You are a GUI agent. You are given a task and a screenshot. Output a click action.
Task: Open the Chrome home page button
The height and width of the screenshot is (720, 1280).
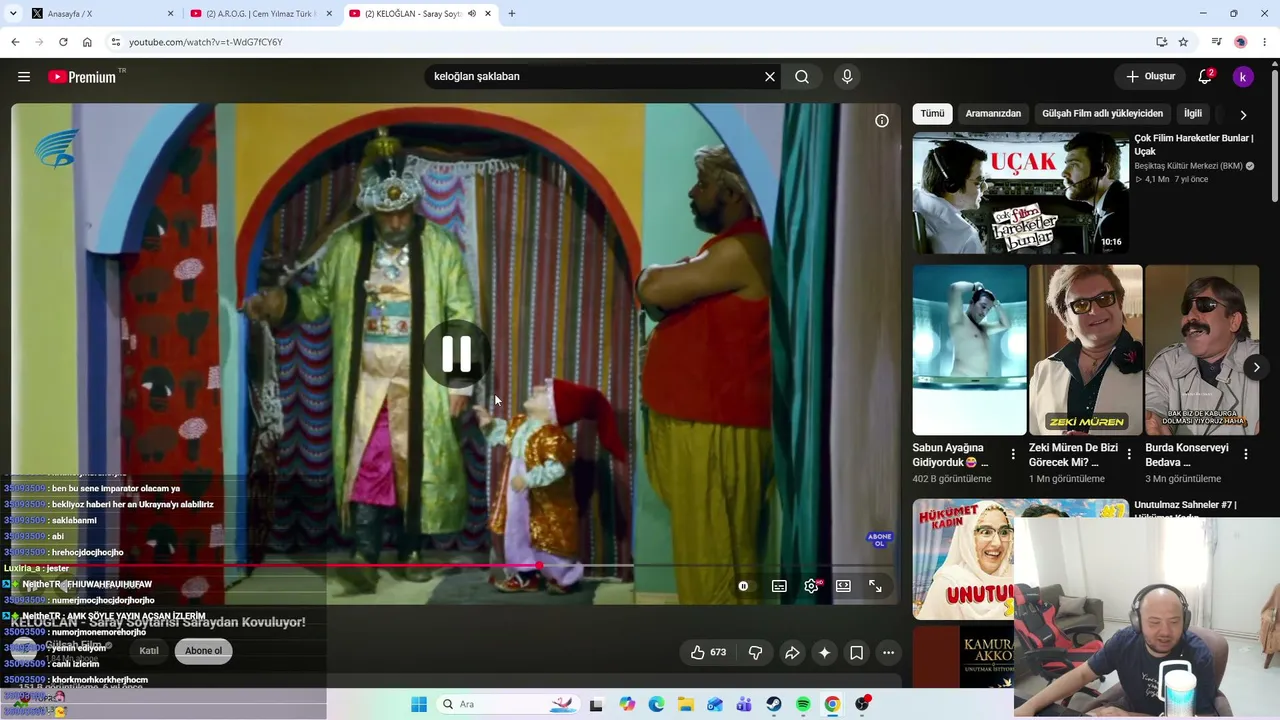(87, 42)
